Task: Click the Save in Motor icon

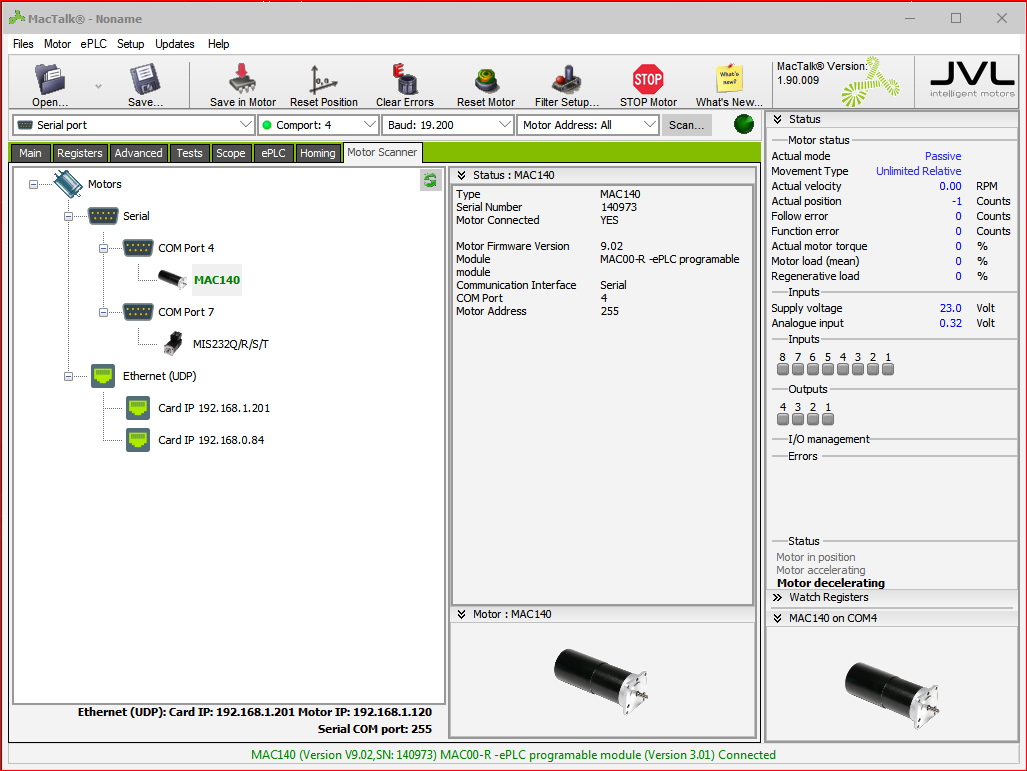Action: [x=242, y=79]
